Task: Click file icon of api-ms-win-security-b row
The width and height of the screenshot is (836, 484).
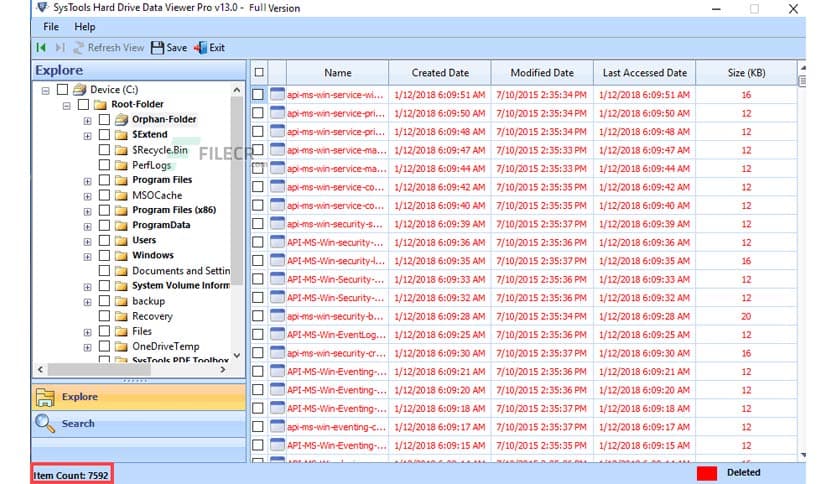Action: [277, 316]
